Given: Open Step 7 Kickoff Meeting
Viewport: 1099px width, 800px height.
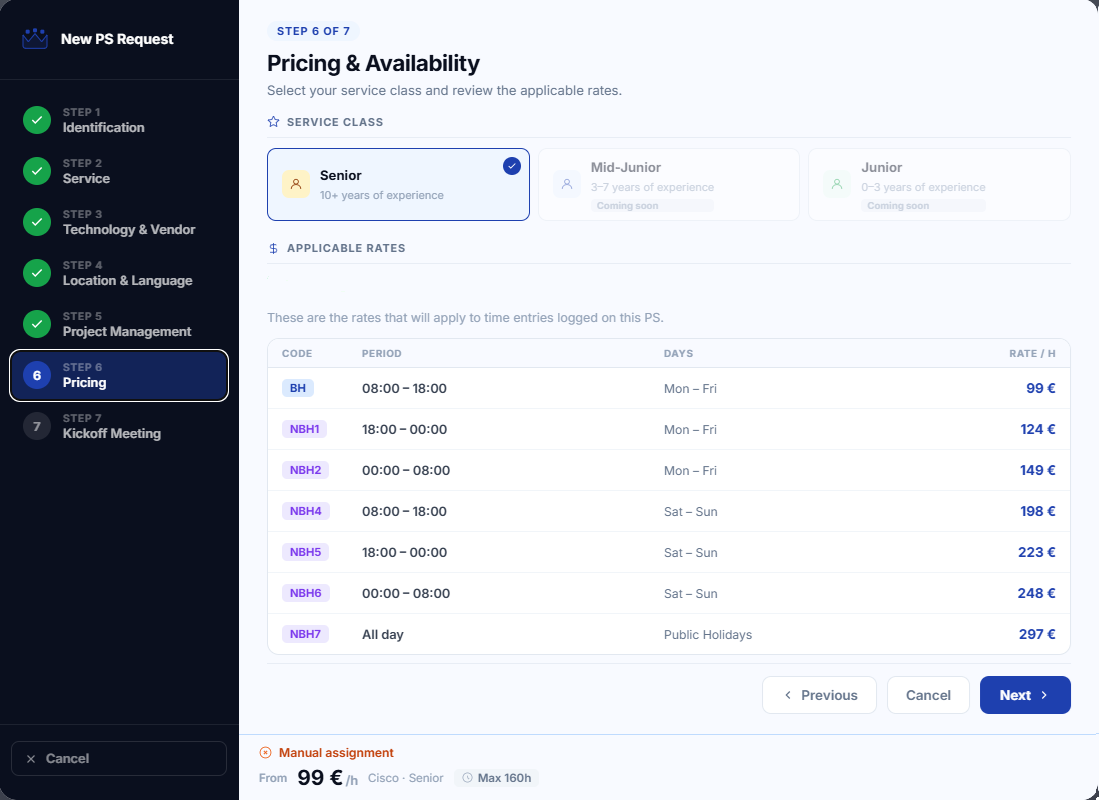Looking at the screenshot, I should pos(119,426).
